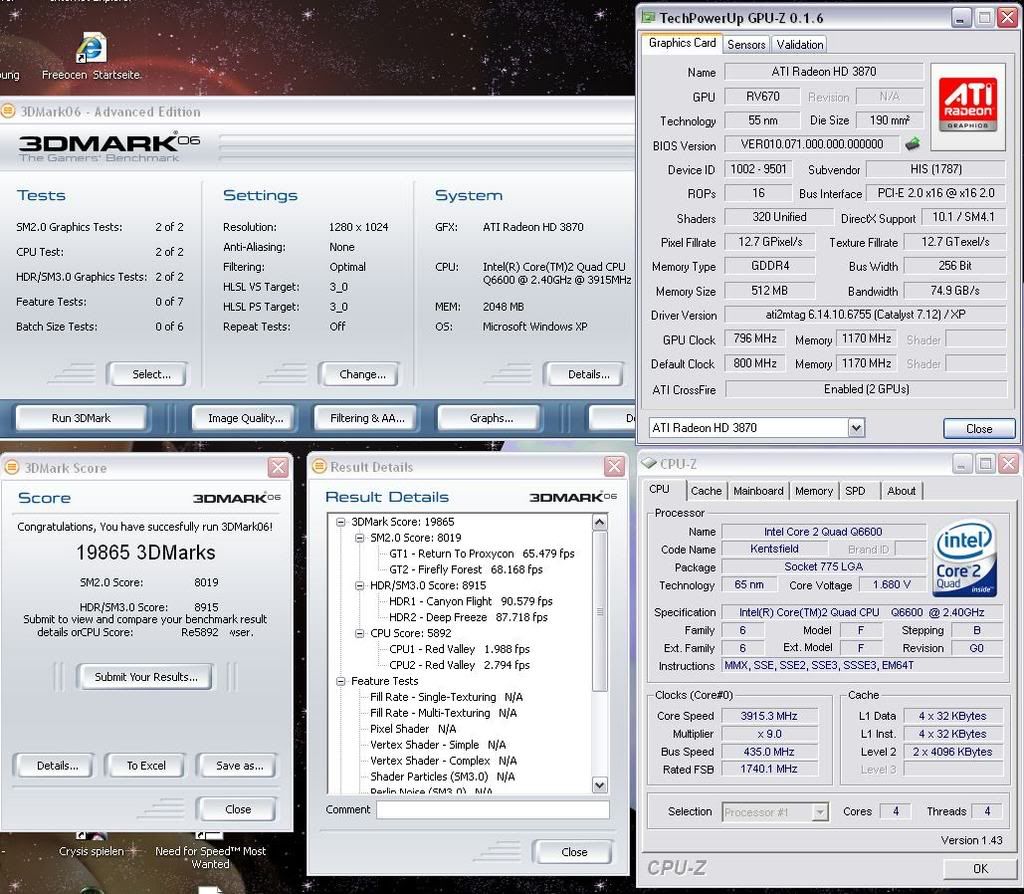Click the BIOS Version field VER010.071.000.000.000000
The image size is (1024, 894).
812,144
